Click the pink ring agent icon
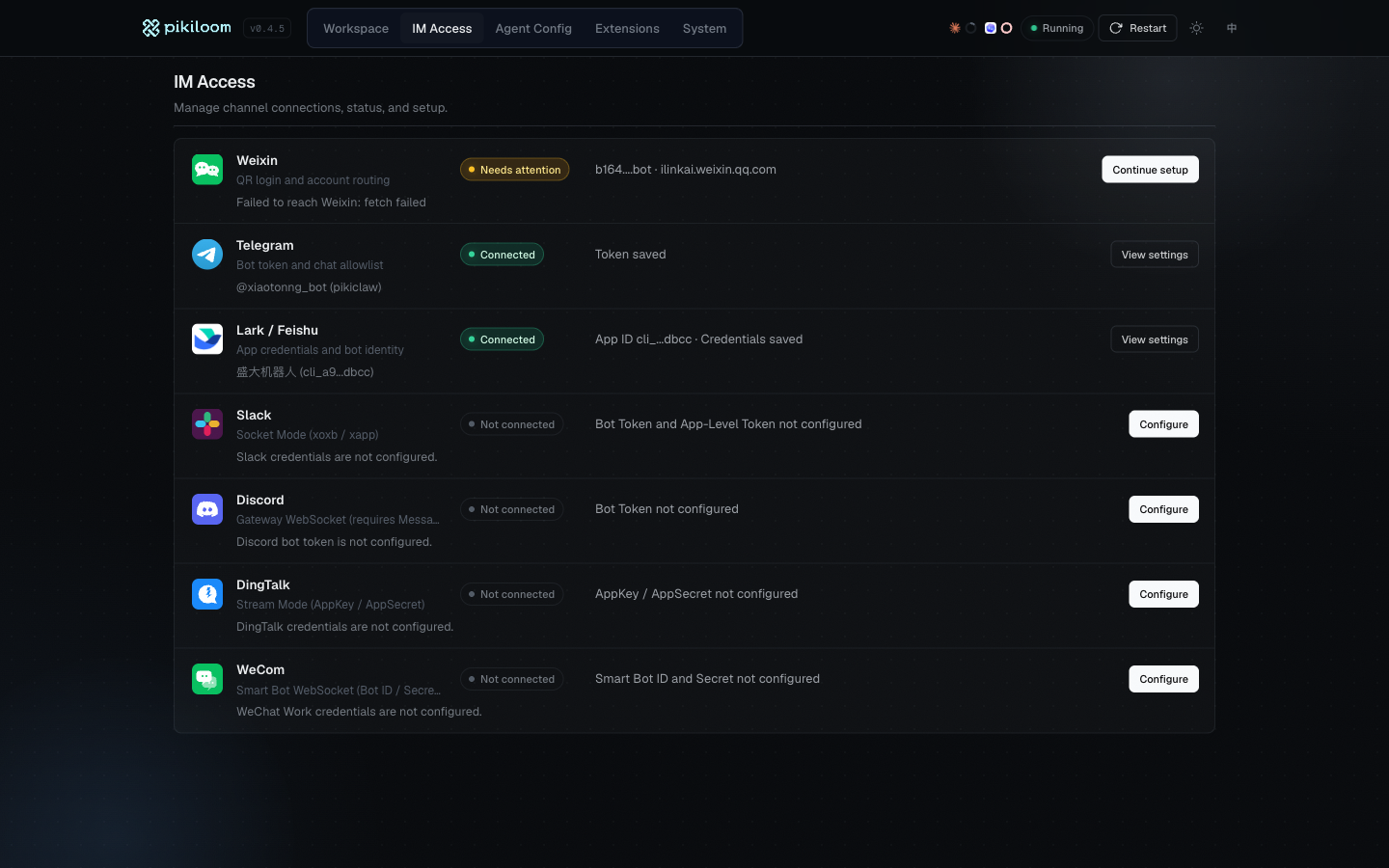Viewport: 1389px width, 868px height. tap(1006, 28)
